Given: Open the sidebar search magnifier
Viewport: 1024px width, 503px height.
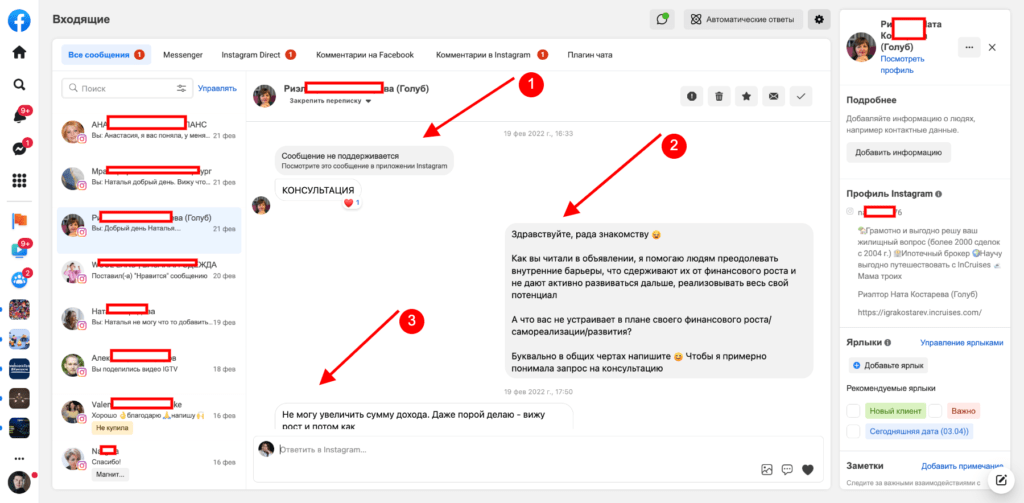Looking at the screenshot, I should [19, 84].
